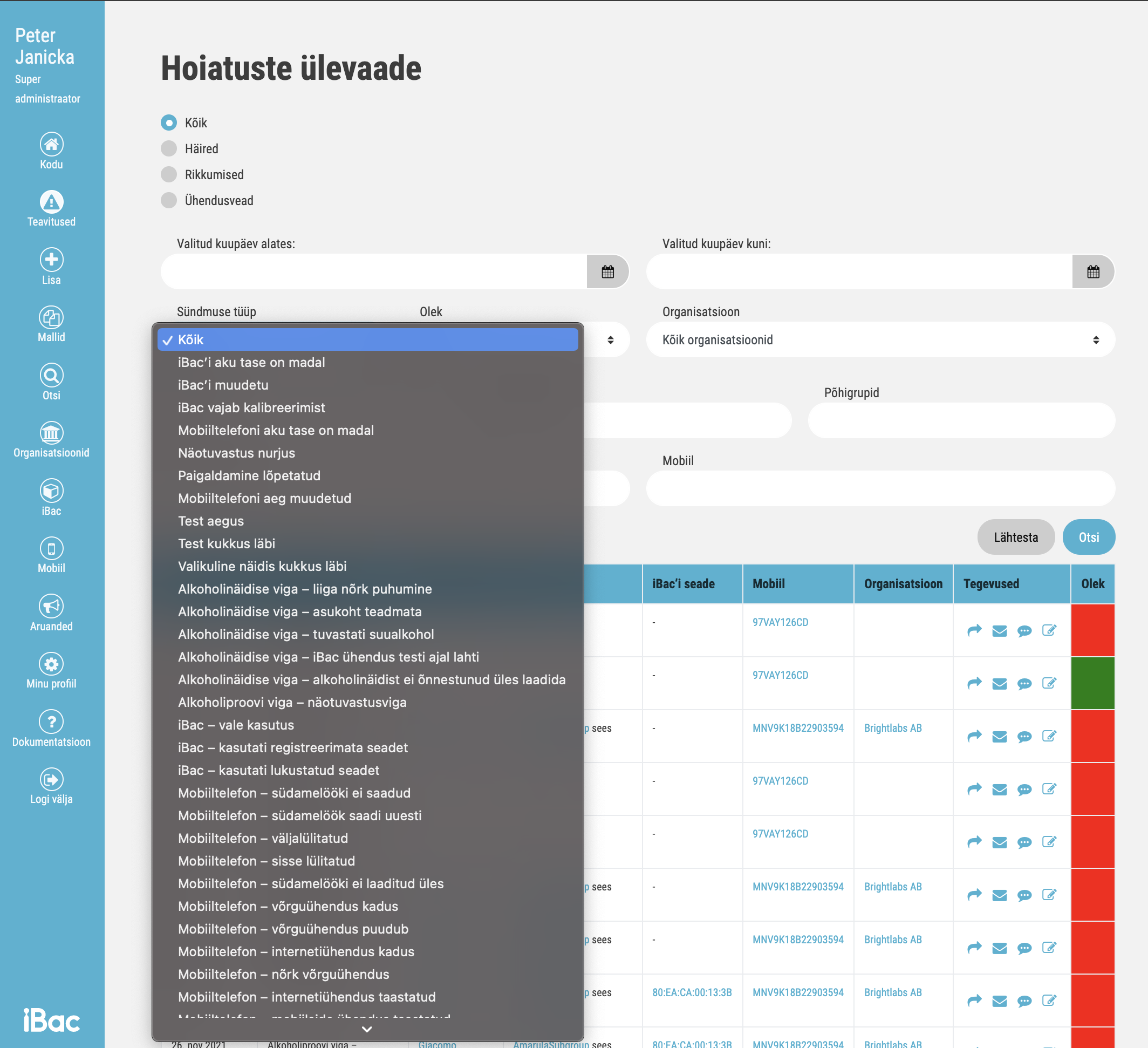This screenshot has width=1148, height=1048.
Task: Click the Logi välja logout icon
Action: [x=51, y=779]
